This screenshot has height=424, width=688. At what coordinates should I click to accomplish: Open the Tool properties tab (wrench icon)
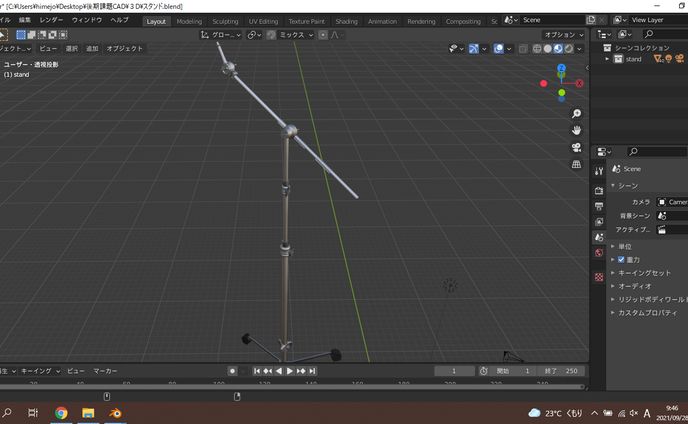[x=599, y=171]
